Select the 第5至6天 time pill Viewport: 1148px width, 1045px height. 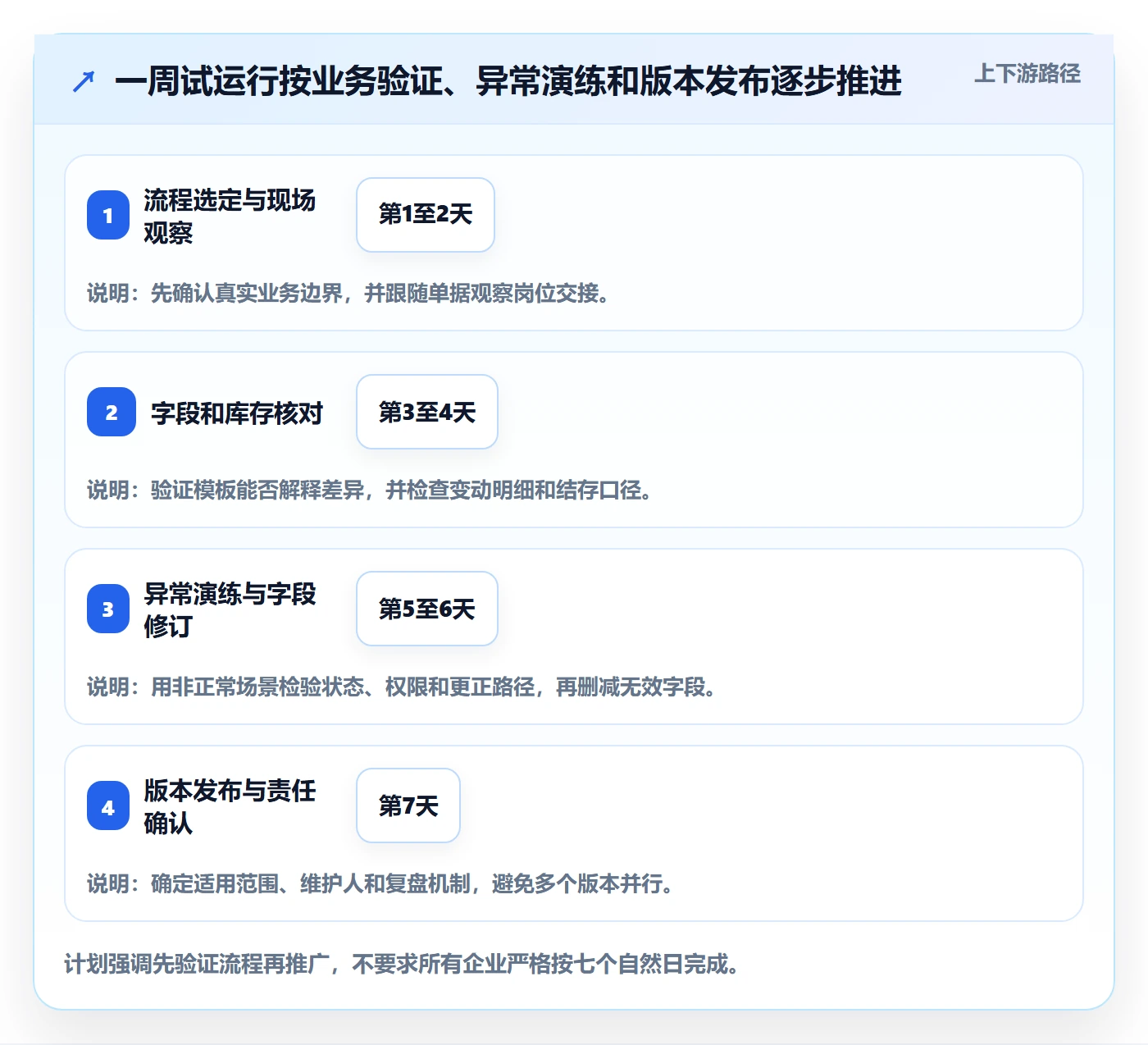click(427, 609)
